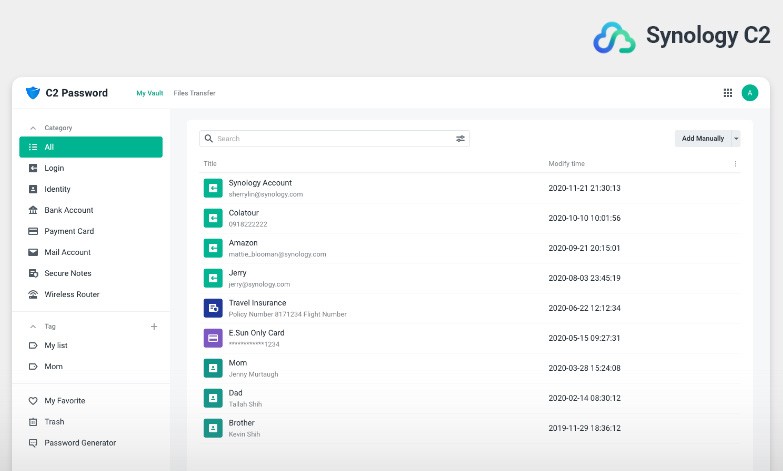Open the Trash
783x471 pixels.
pyautogui.click(x=91, y=422)
